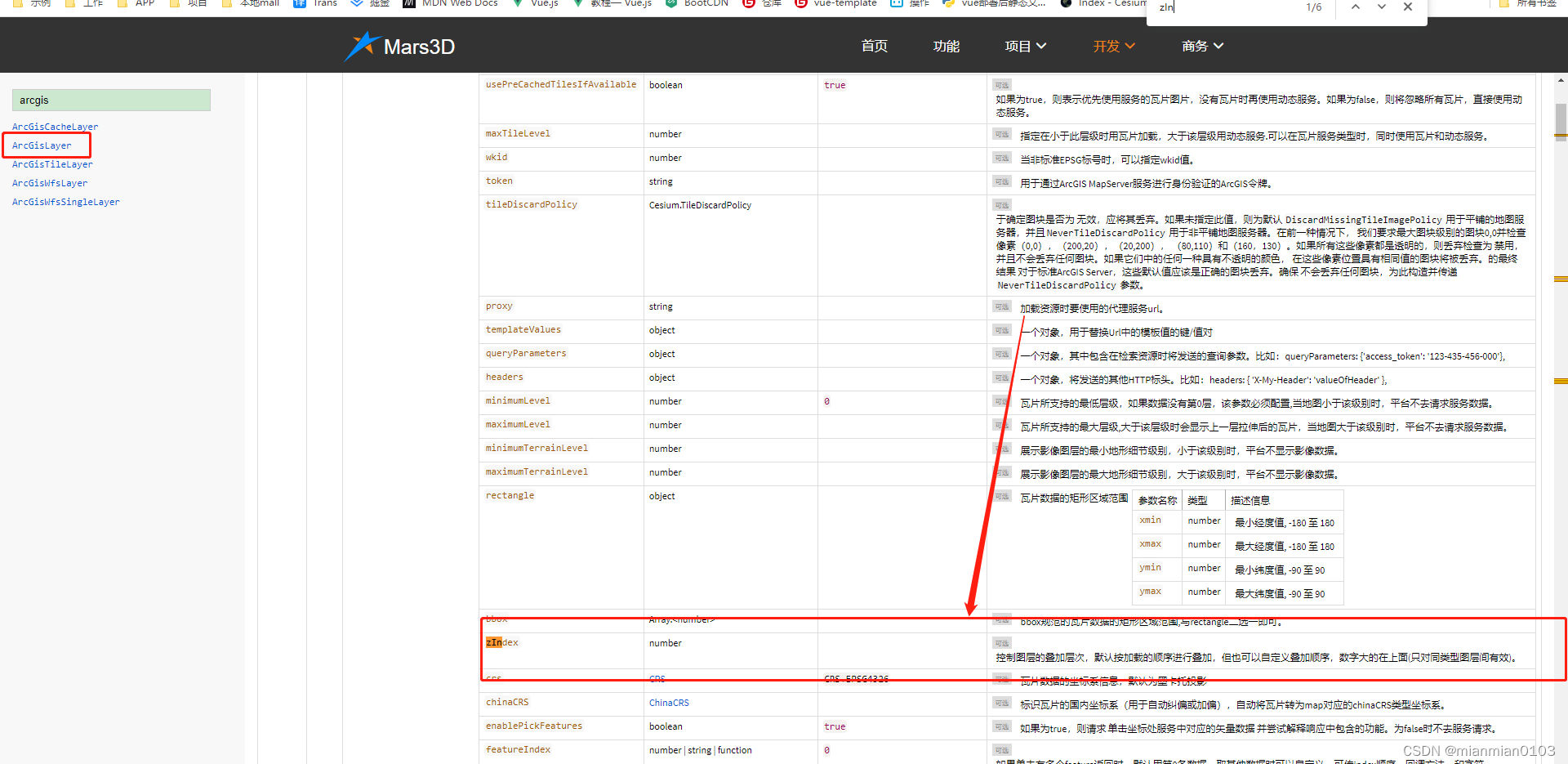Viewport: 1568px width, 764px height.
Task: Select minimumTerrainLevel property name
Action: point(537,448)
